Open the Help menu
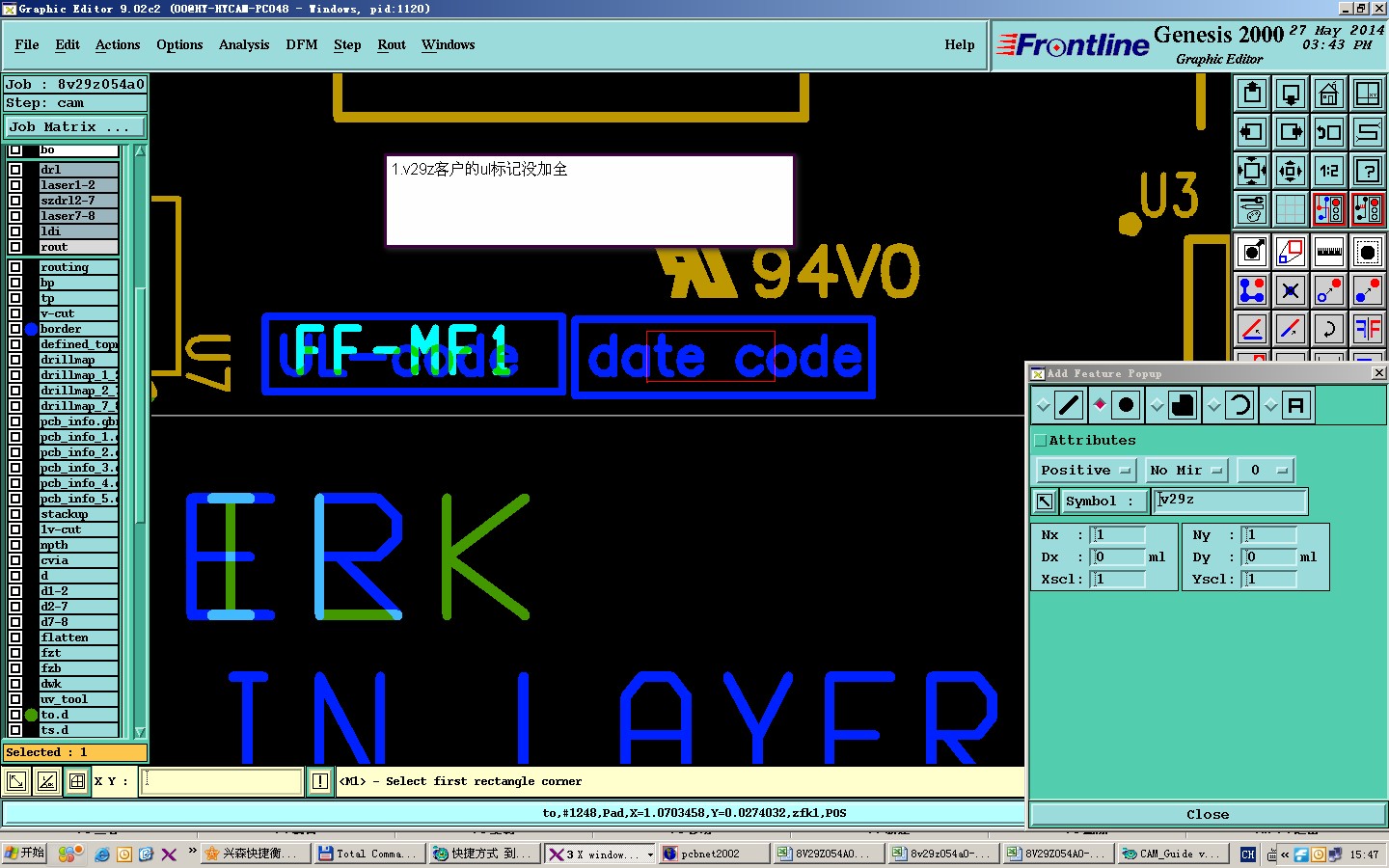Screen dimensions: 1389x868 tap(959, 45)
